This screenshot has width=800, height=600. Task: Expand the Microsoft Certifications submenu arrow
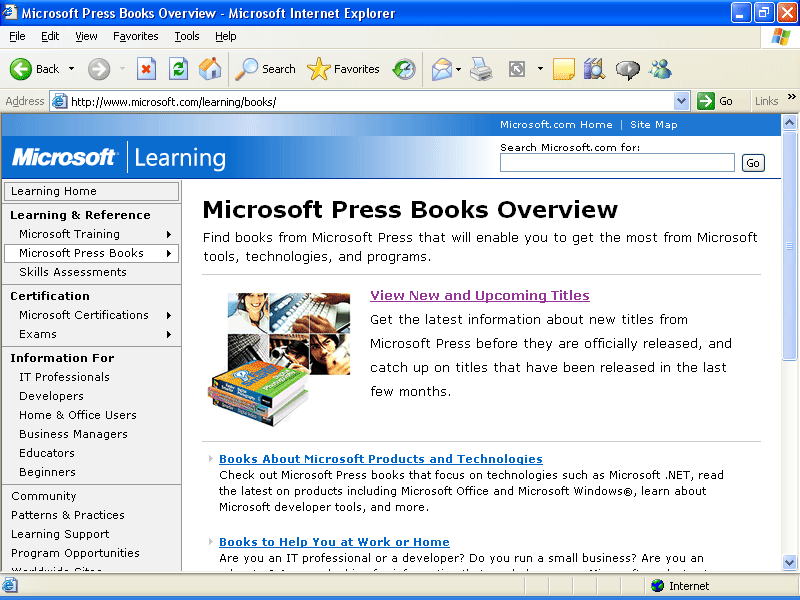tap(169, 315)
